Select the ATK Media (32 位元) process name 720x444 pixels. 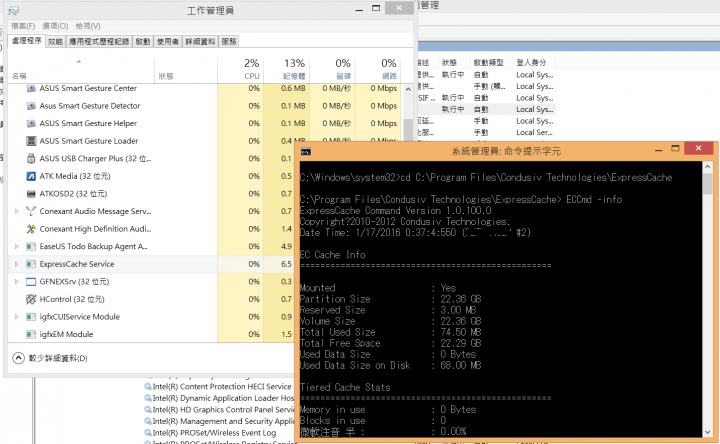pyautogui.click(x=75, y=176)
